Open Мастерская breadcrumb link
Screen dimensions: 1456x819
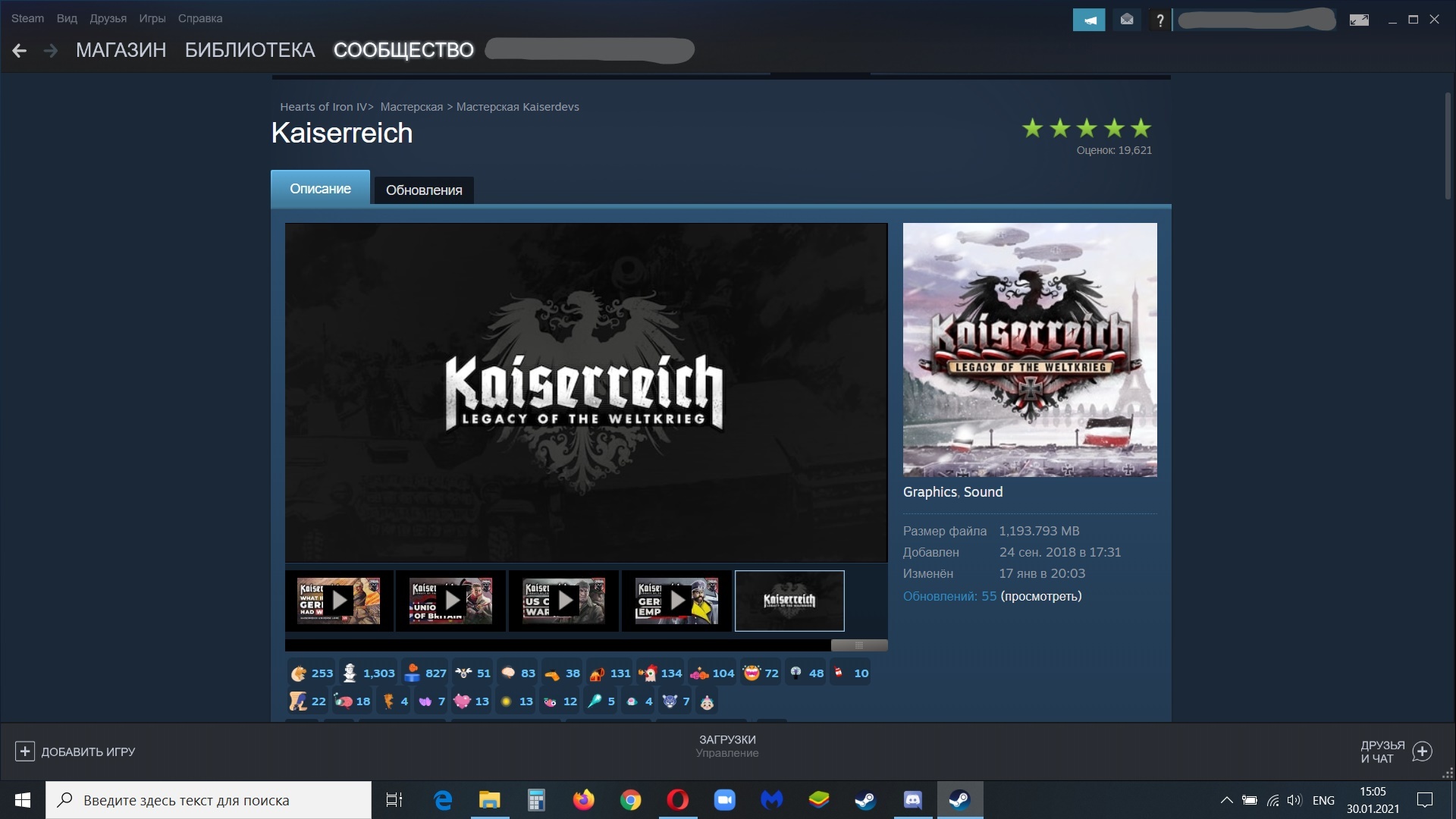coord(411,107)
